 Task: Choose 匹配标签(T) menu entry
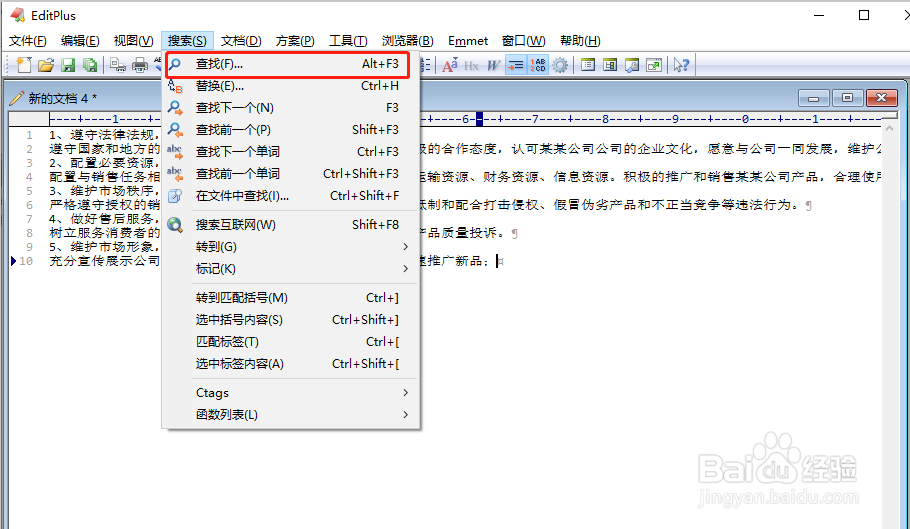coord(291,342)
